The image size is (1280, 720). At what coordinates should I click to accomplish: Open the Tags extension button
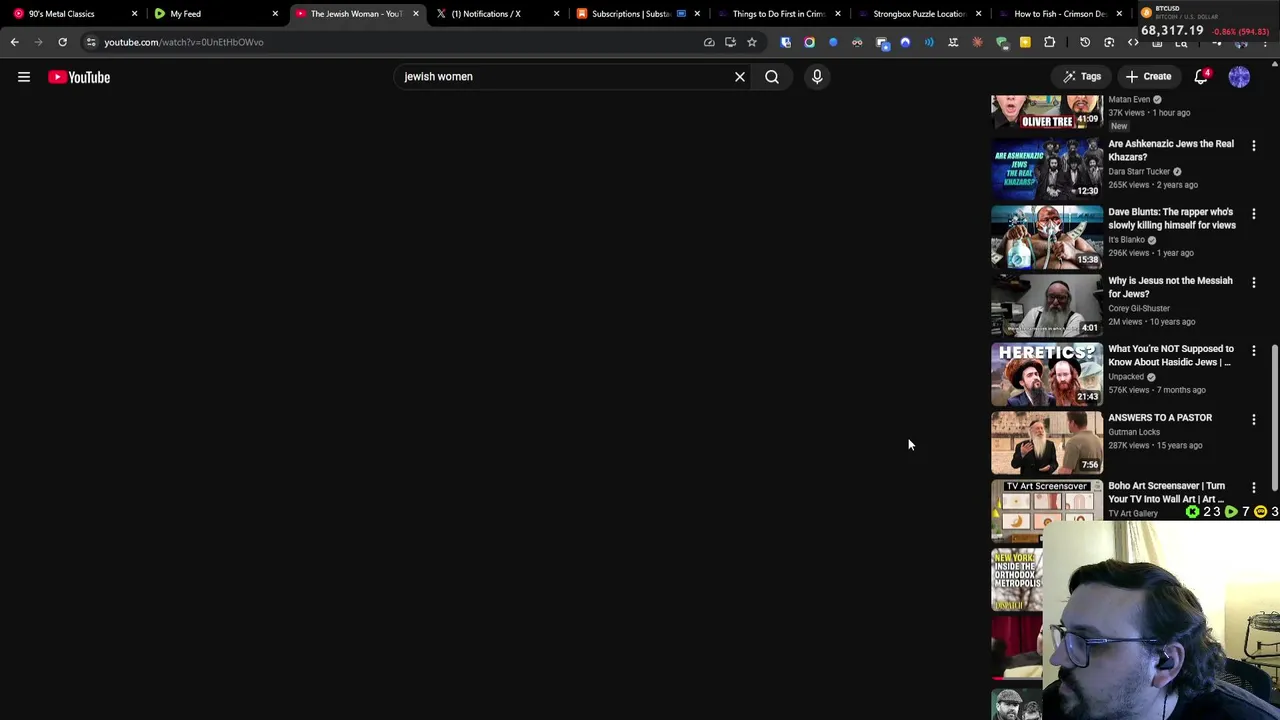point(1082,77)
